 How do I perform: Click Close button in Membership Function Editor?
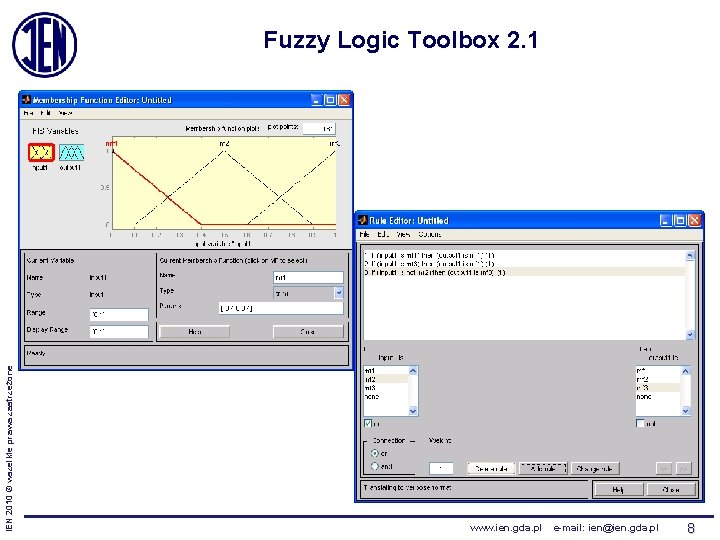click(308, 332)
